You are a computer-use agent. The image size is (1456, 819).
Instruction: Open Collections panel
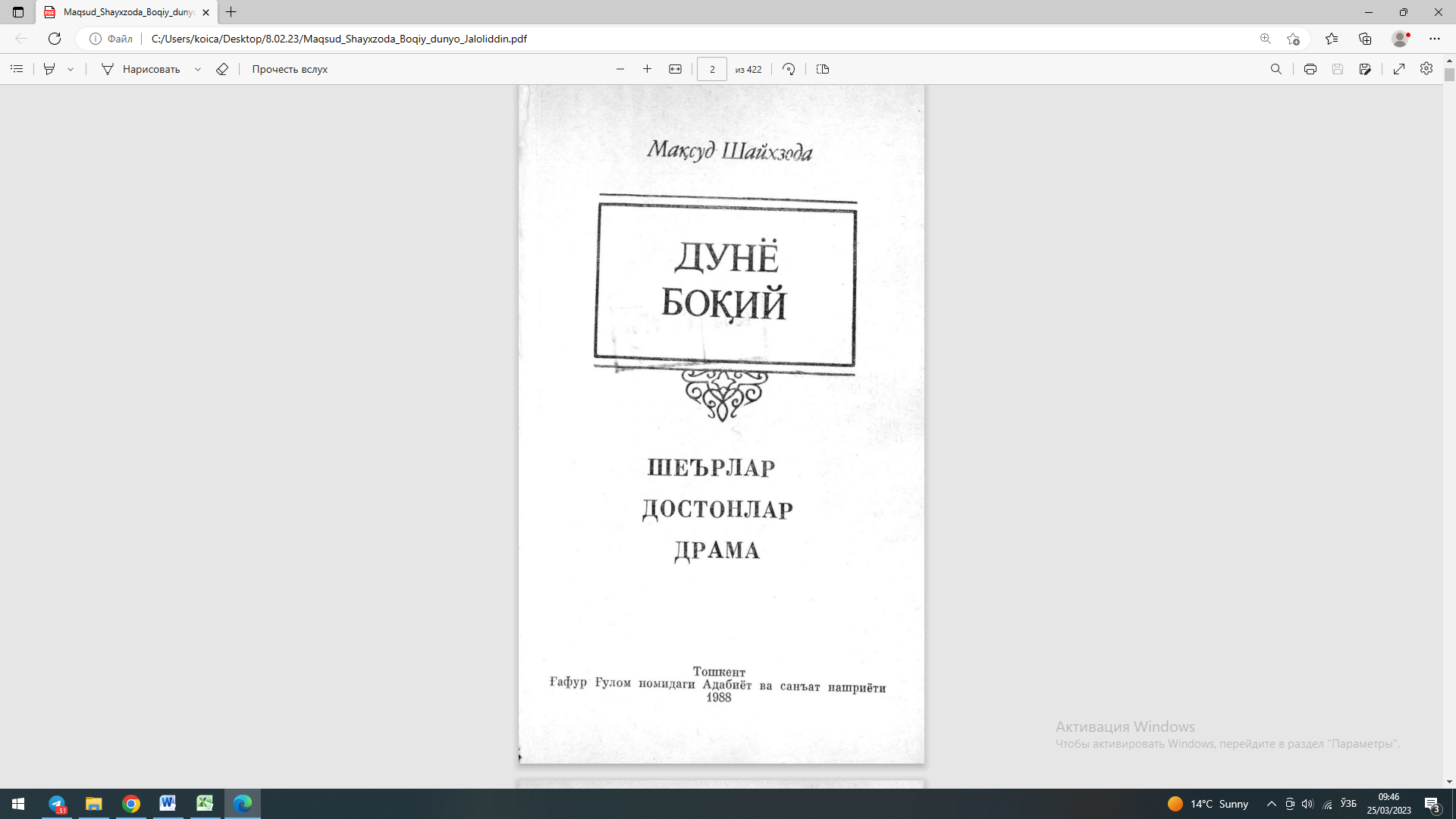click(x=1365, y=39)
